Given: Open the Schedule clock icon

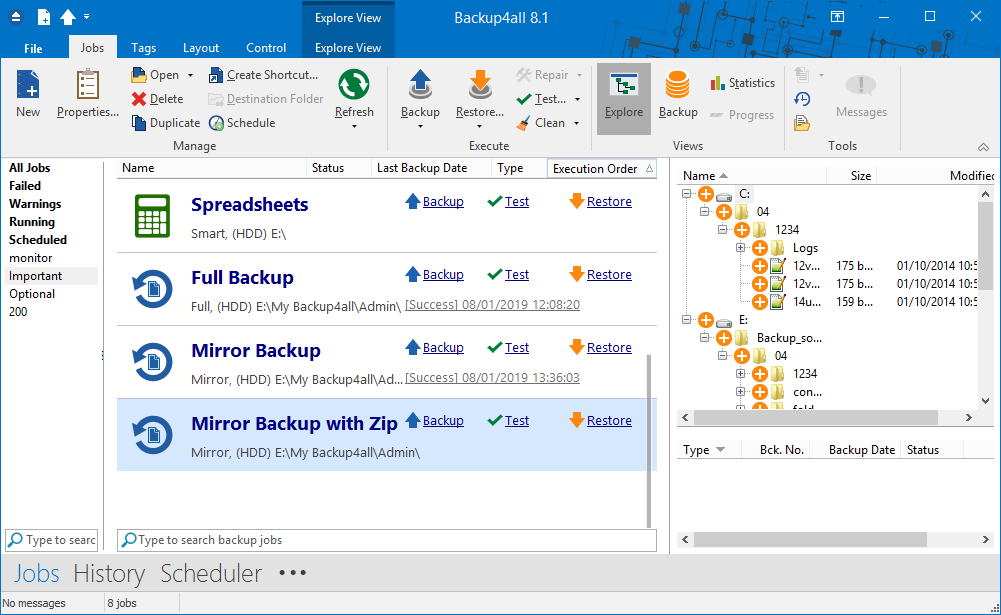Looking at the screenshot, I should pos(217,123).
